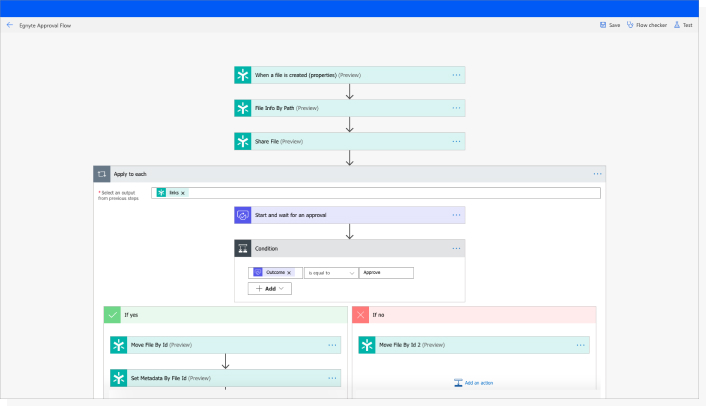Remove the links token from output field
This screenshot has height=406, width=706.
coord(183,193)
